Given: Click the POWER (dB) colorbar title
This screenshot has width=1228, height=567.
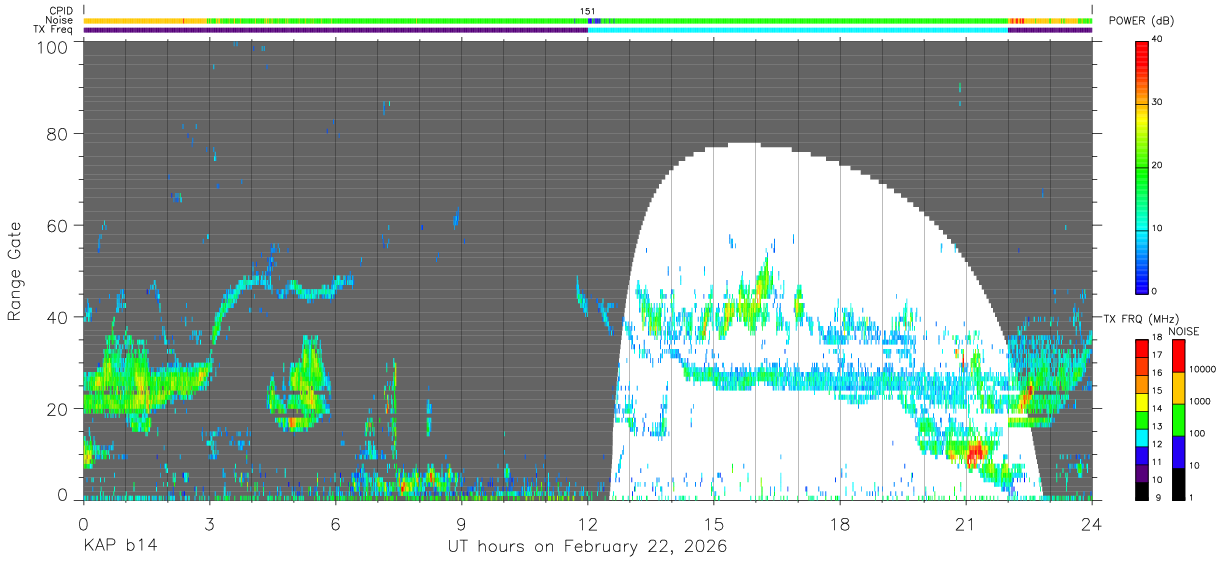Looking at the screenshot, I should pyautogui.click(x=1142, y=21).
